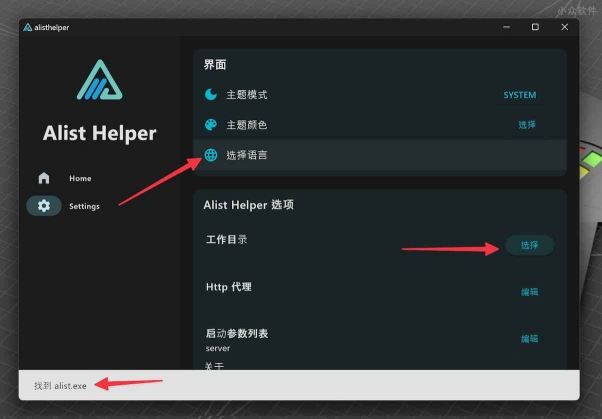Image resolution: width=602 pixels, height=419 pixels.
Task: Click the palette icon beside 主题颜色
Action: 211,125
